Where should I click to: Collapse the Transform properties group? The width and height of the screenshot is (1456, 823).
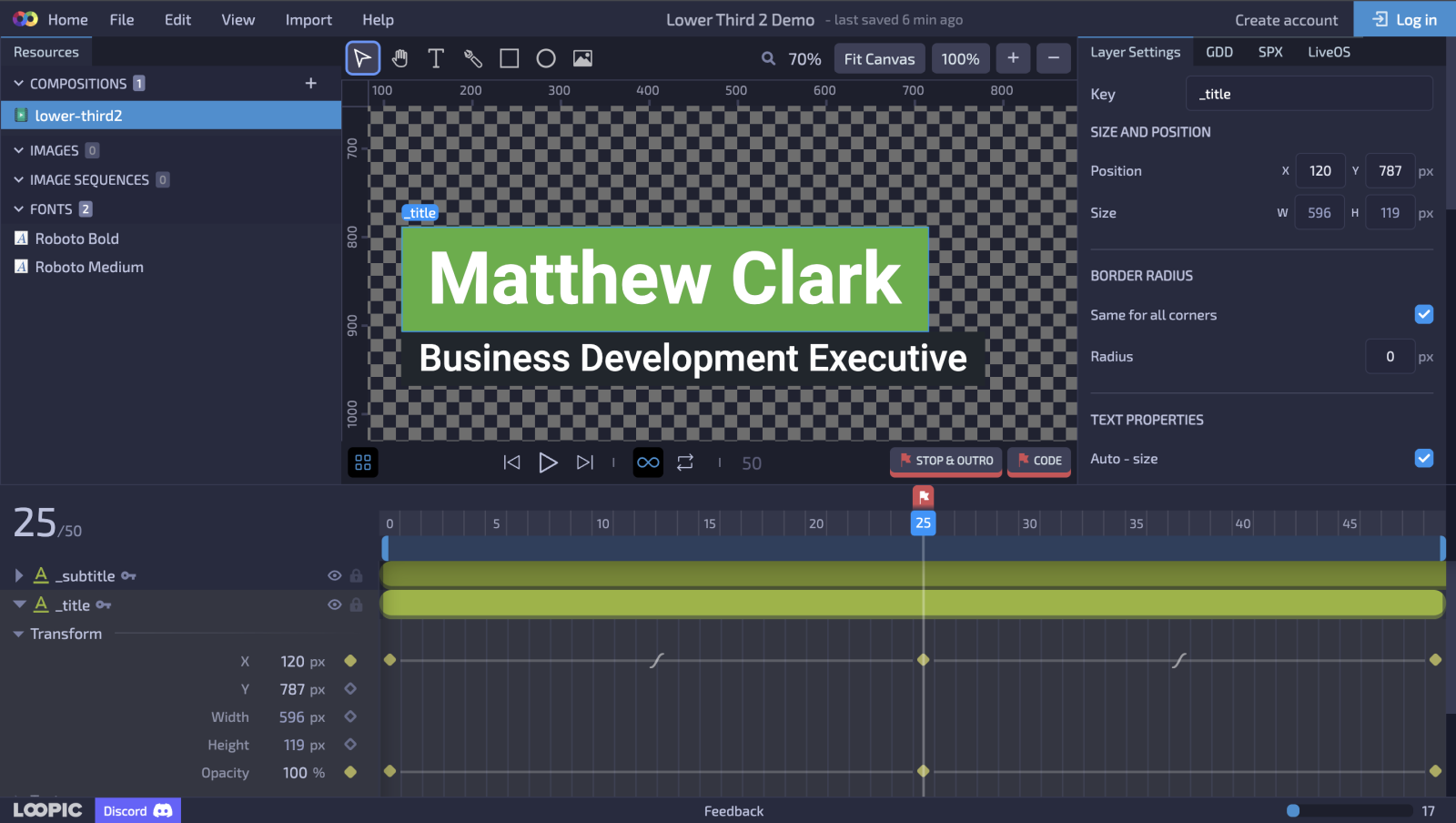pos(18,634)
